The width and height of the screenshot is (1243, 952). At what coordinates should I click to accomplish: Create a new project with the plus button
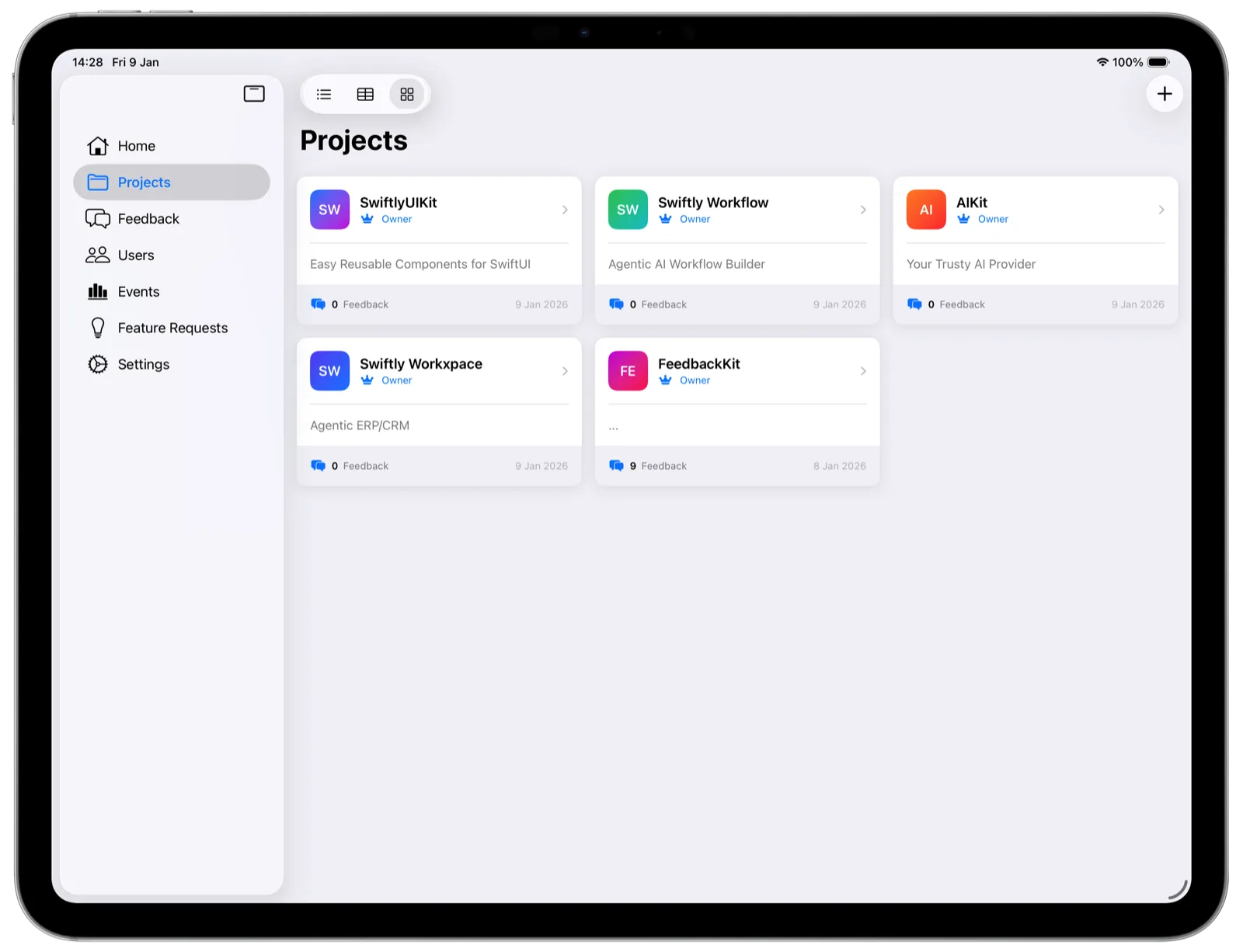[1165, 93]
